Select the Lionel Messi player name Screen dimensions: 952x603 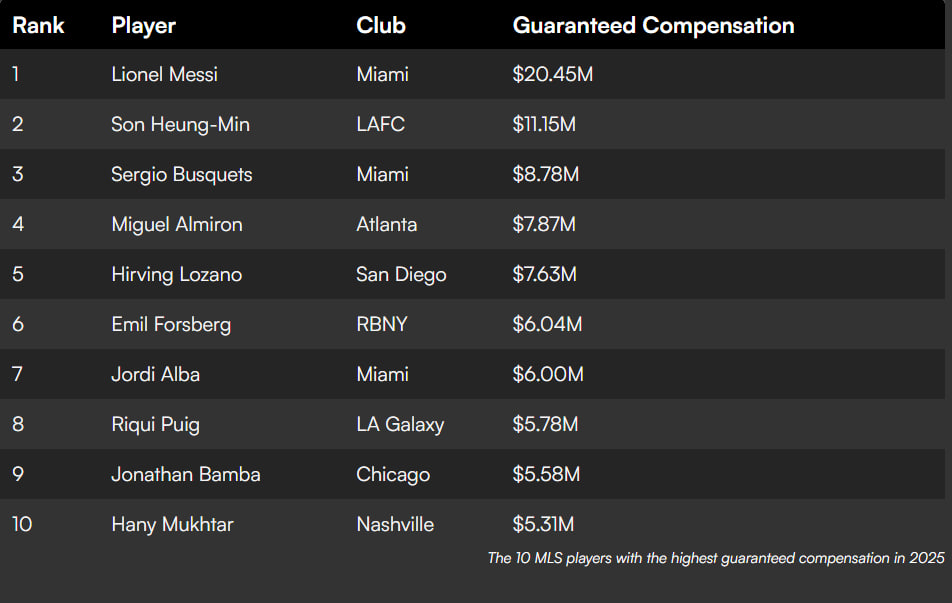(164, 75)
